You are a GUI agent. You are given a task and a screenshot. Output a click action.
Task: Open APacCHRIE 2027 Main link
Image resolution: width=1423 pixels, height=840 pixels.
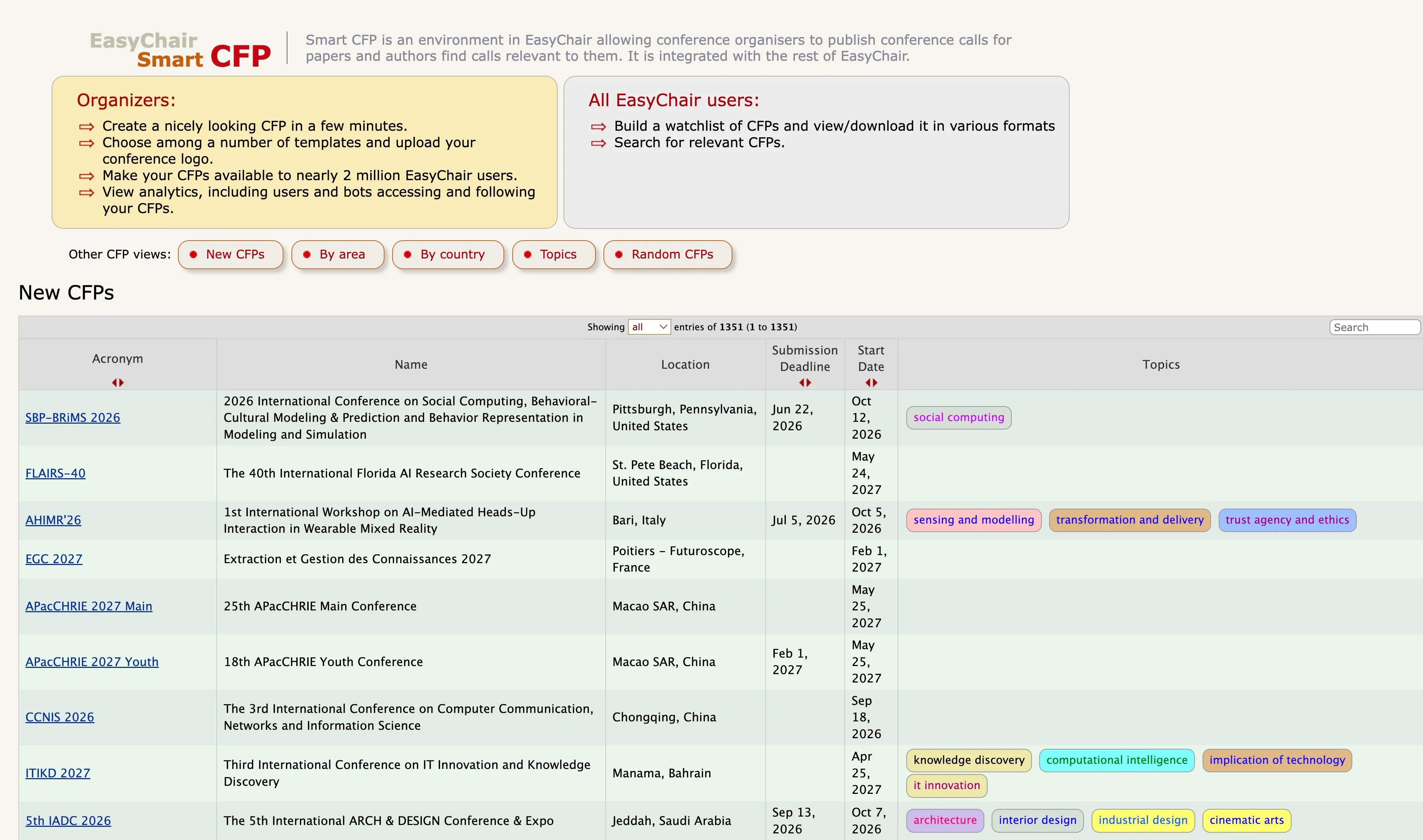pos(89,606)
